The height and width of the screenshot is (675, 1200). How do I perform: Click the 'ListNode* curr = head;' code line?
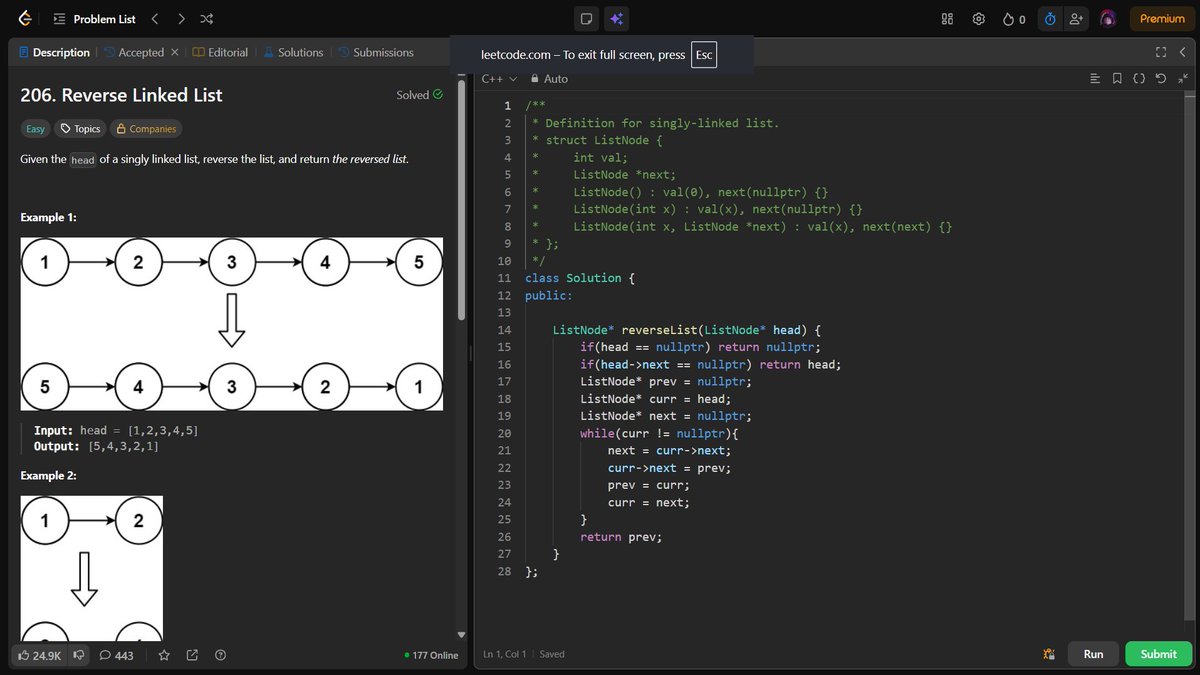coord(655,399)
